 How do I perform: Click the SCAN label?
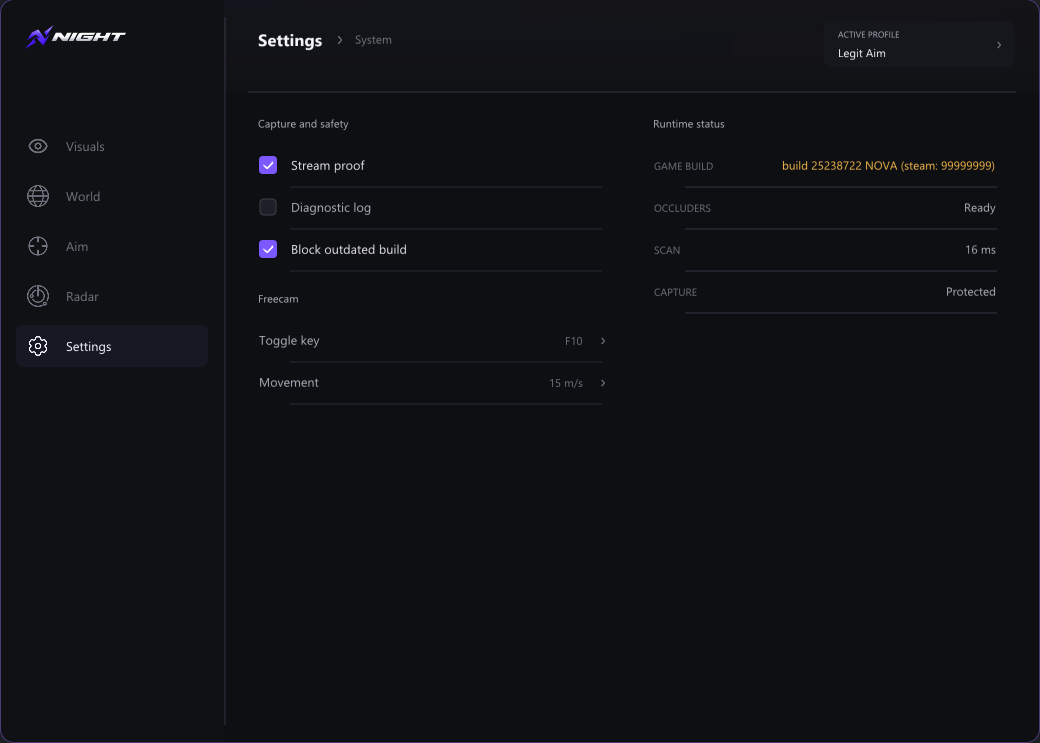(x=667, y=250)
